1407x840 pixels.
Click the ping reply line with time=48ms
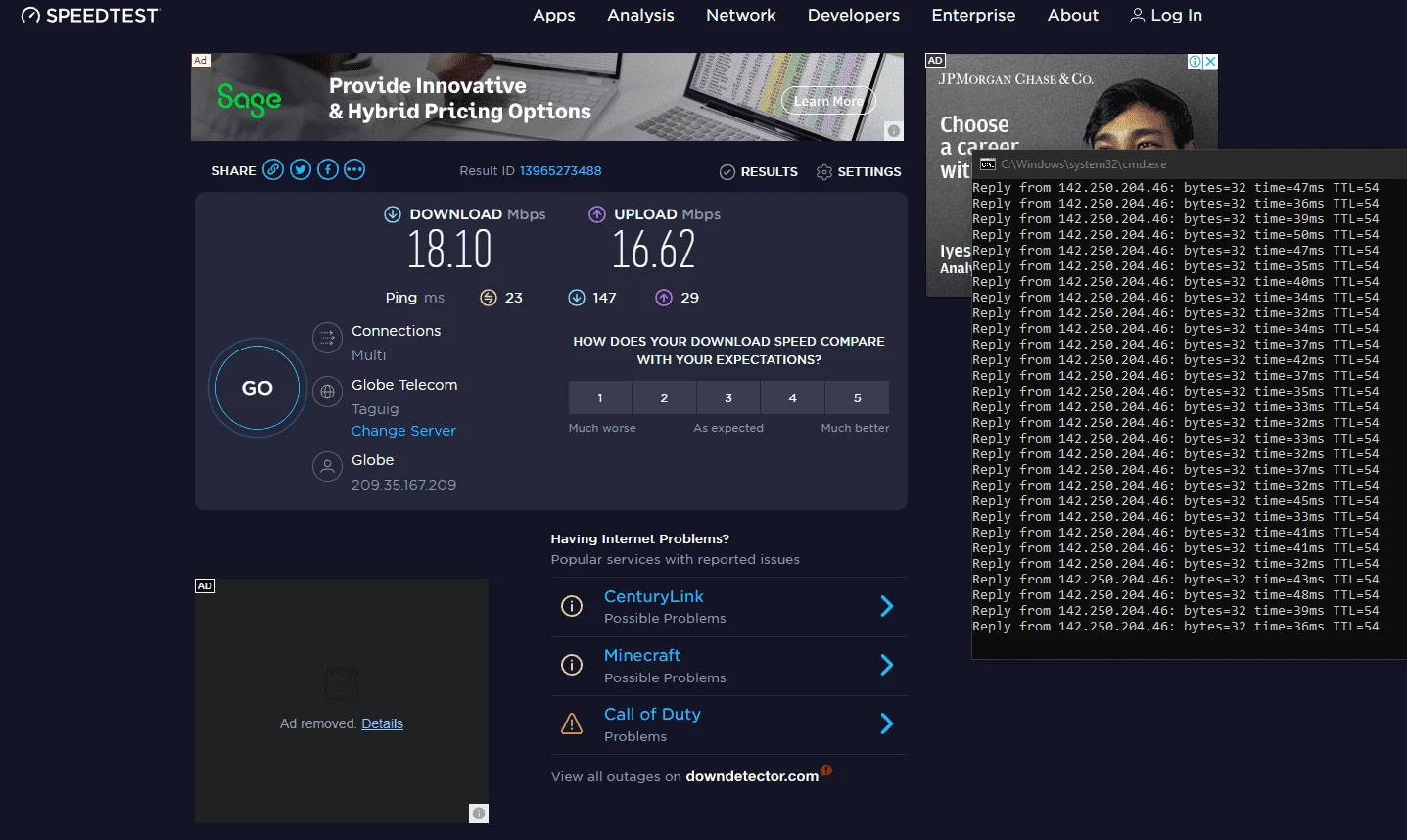(1175, 595)
